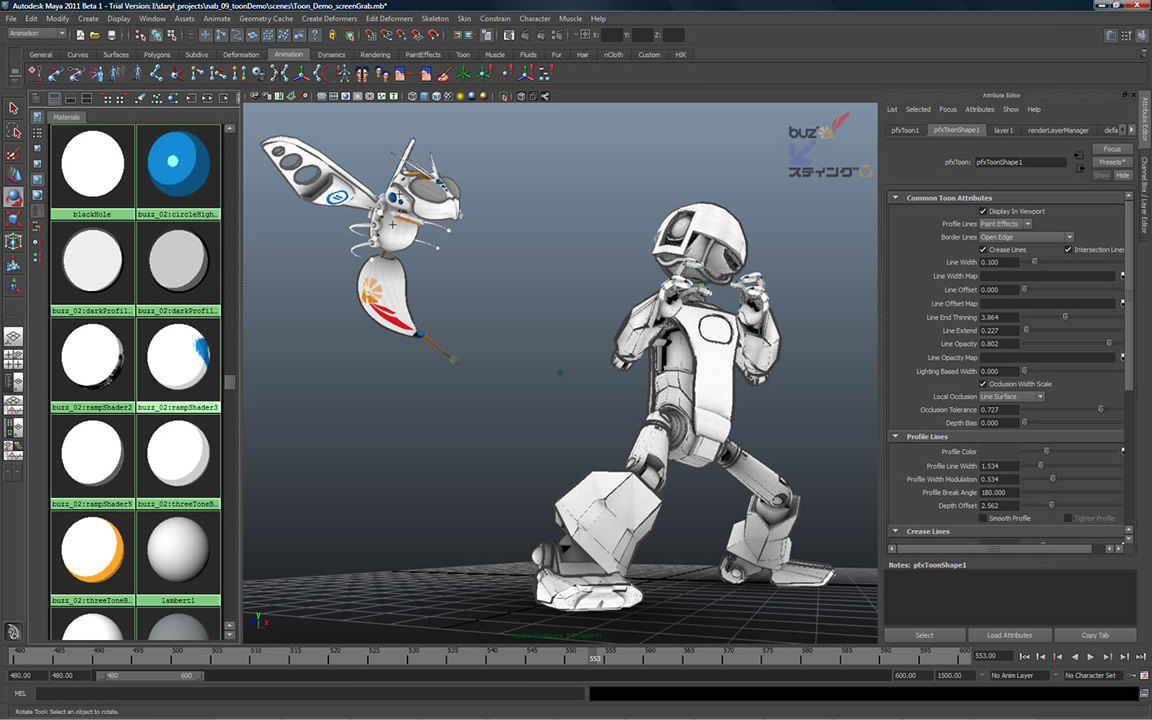Activate the Move tool
Viewport: 1152px width, 720px height.
(13, 175)
